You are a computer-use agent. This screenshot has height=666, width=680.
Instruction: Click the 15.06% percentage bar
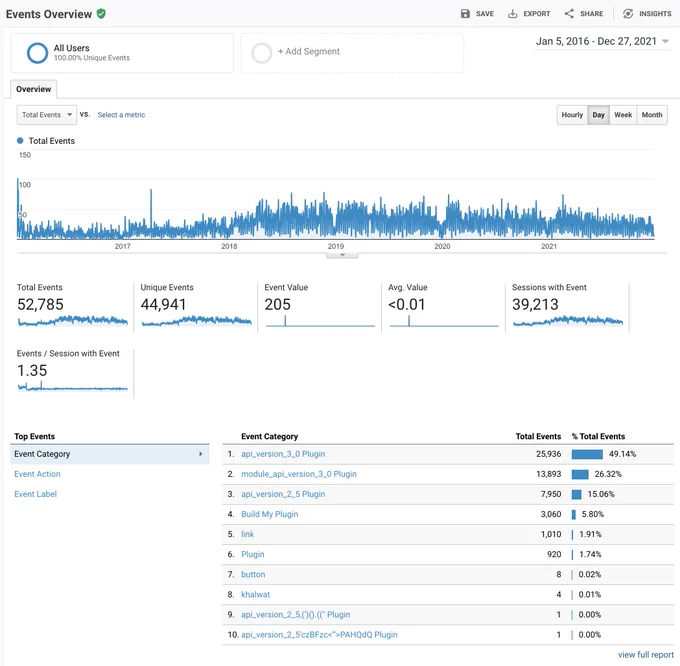[576, 494]
